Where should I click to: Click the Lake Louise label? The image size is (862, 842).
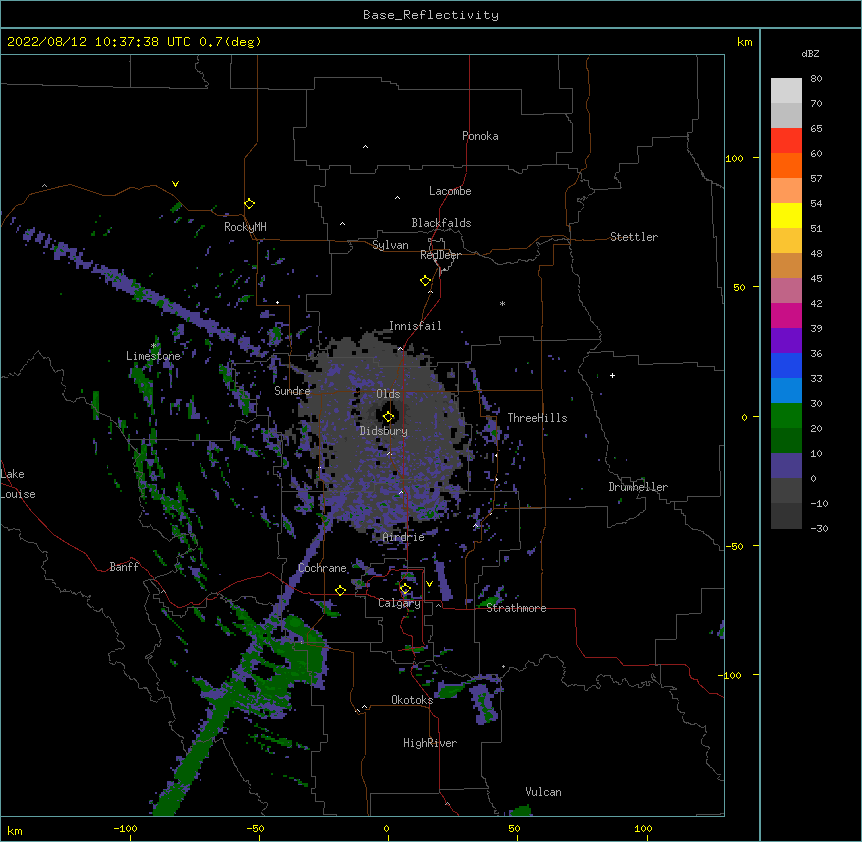(18, 484)
